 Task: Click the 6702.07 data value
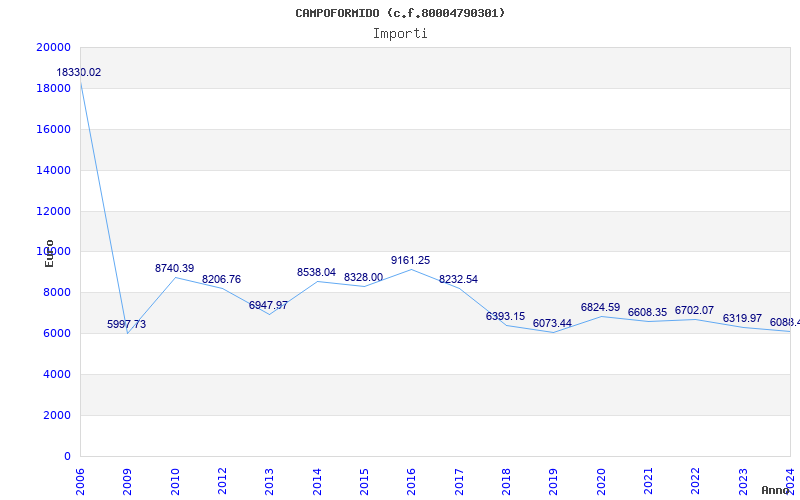pyautogui.click(x=694, y=311)
